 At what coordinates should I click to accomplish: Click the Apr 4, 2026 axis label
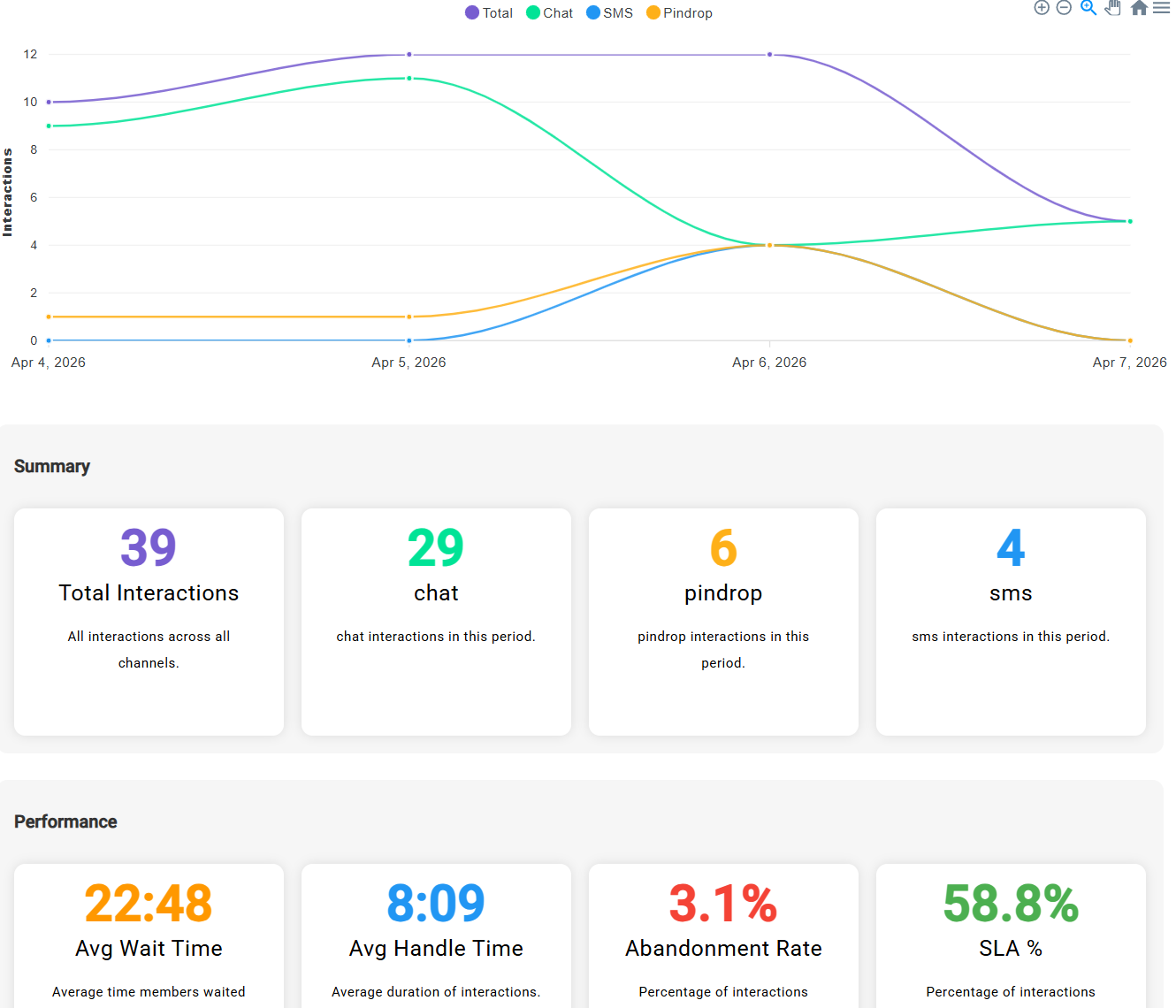(x=49, y=363)
